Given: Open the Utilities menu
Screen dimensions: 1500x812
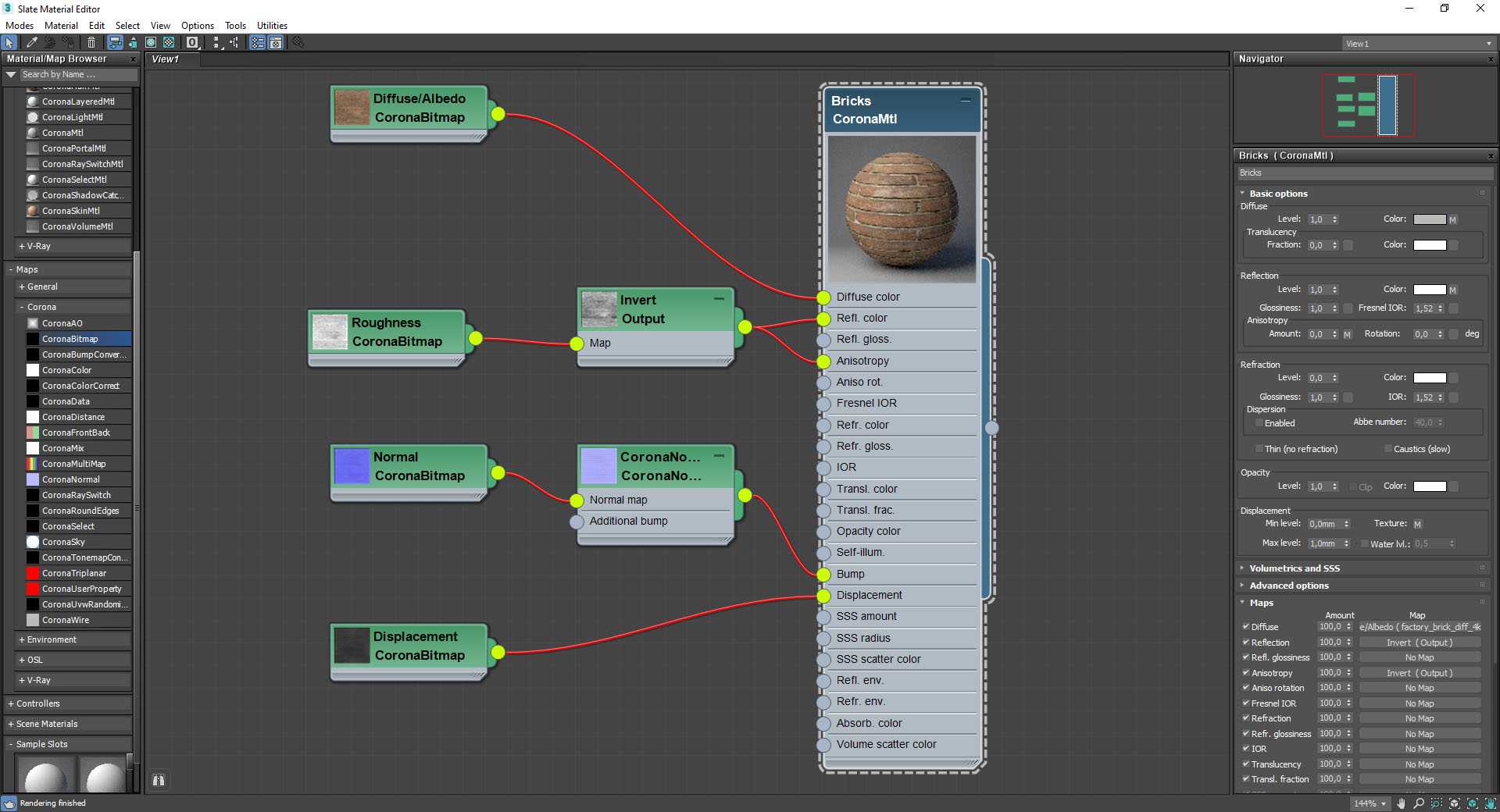Looking at the screenshot, I should tap(272, 26).
